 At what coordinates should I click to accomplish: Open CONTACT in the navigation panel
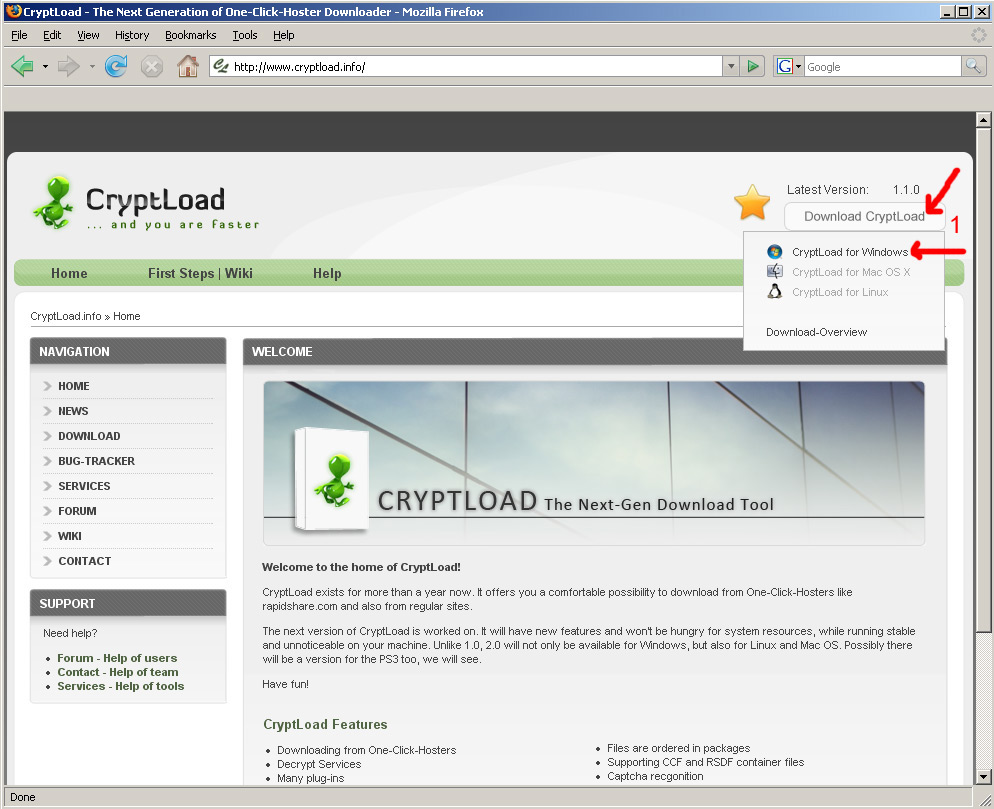84,561
